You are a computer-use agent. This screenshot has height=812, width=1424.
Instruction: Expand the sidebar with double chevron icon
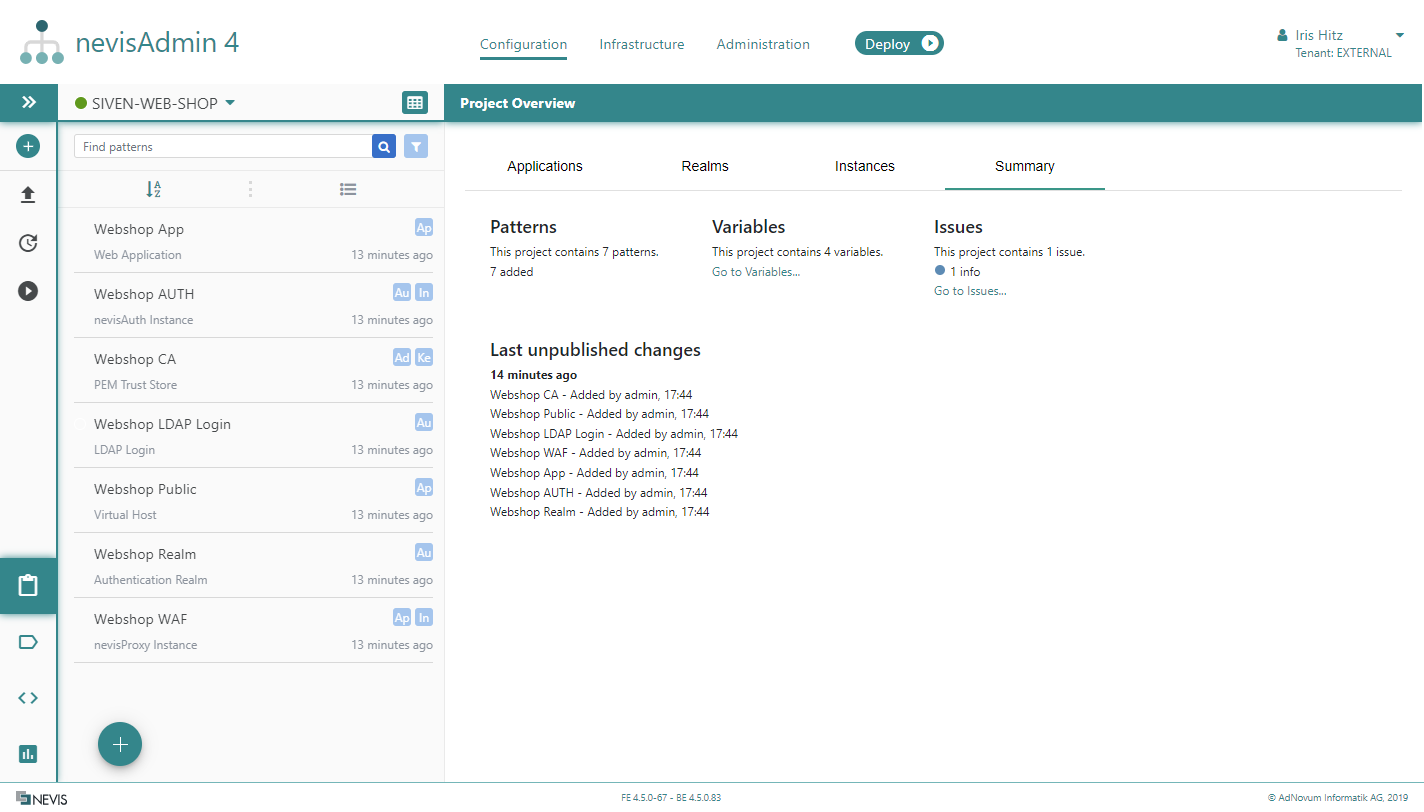[x=29, y=102]
